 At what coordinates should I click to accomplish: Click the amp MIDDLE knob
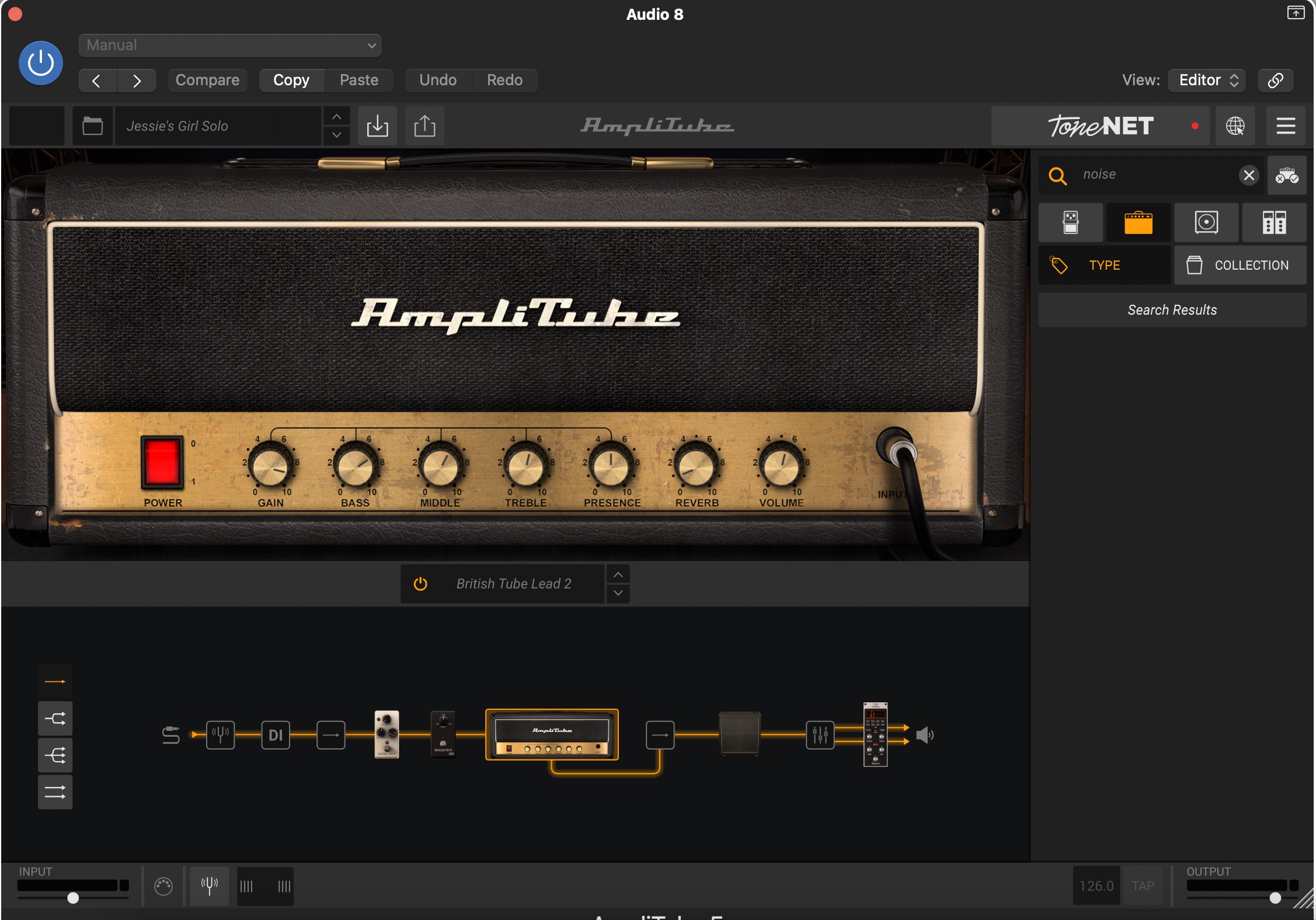[x=440, y=466]
